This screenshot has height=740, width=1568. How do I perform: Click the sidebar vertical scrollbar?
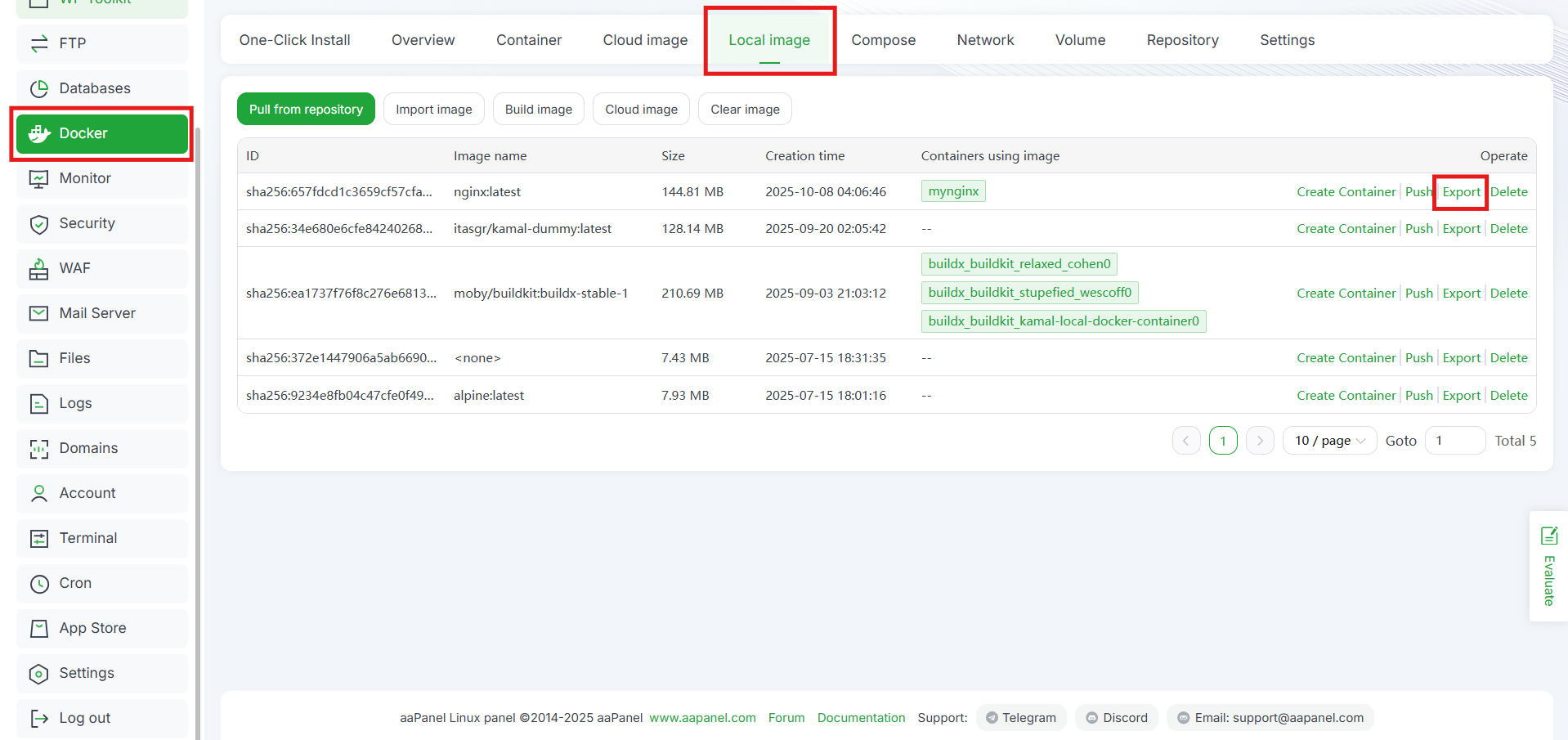point(197,433)
